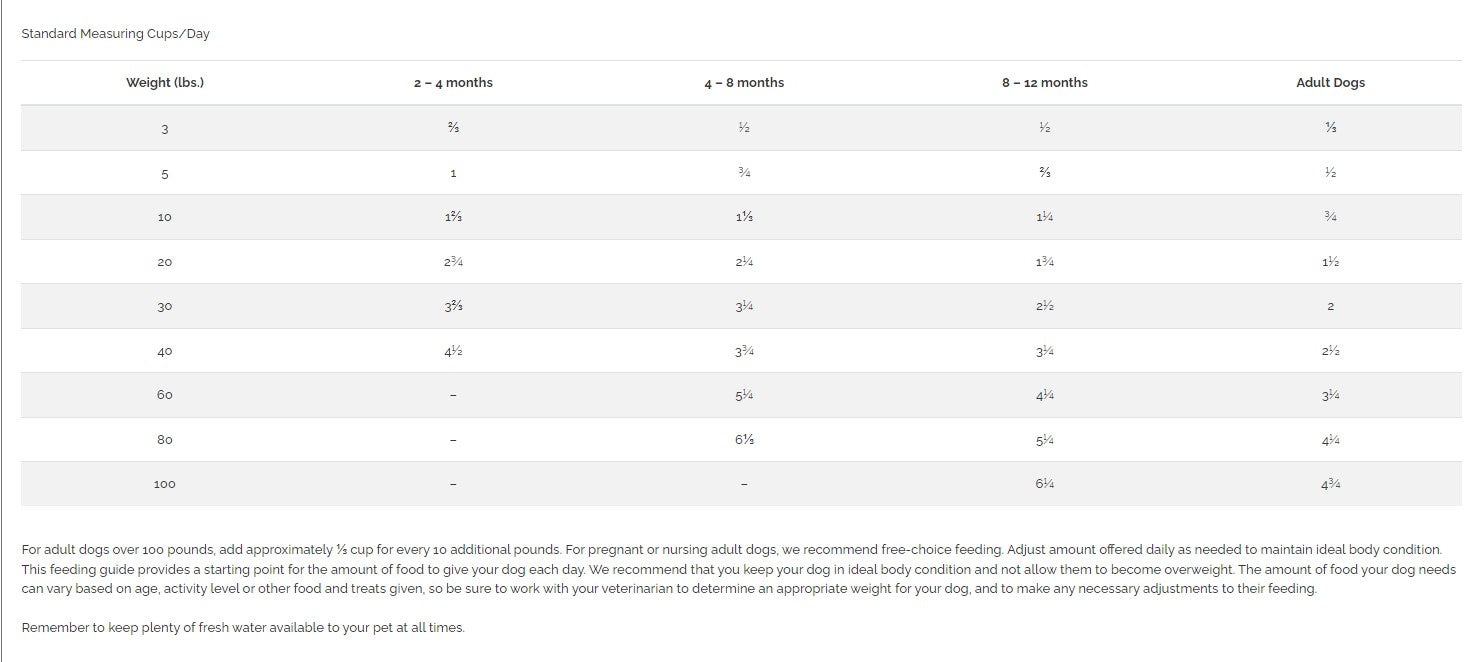Click the 'Weight (lbs.)' column header

pyautogui.click(x=165, y=83)
